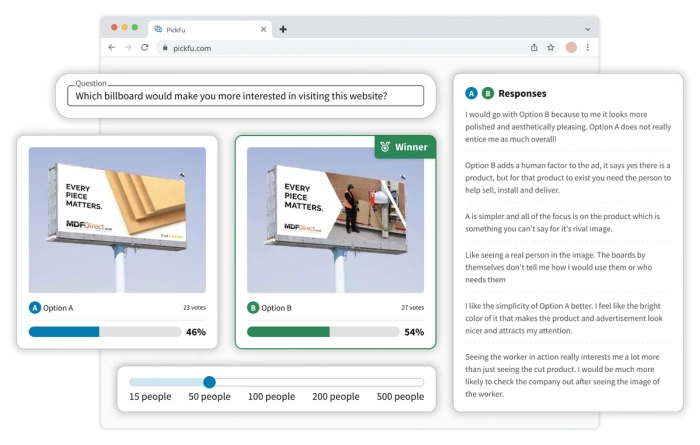Click the red window close button
Screen dimensions: 700x445
114,27
